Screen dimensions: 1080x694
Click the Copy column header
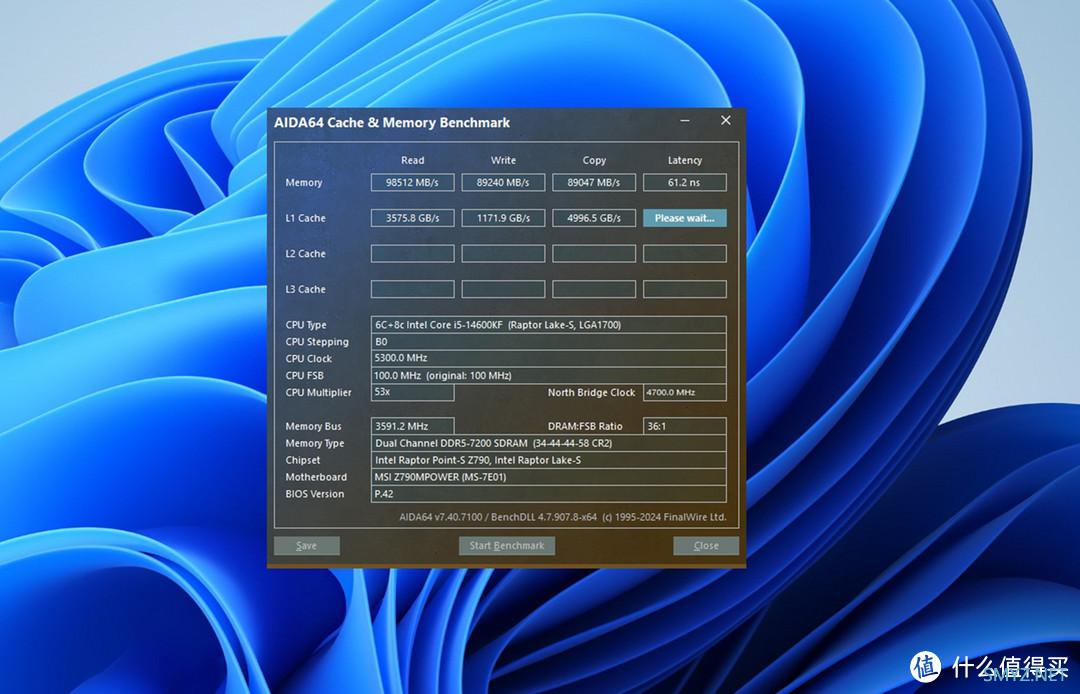pyautogui.click(x=594, y=160)
